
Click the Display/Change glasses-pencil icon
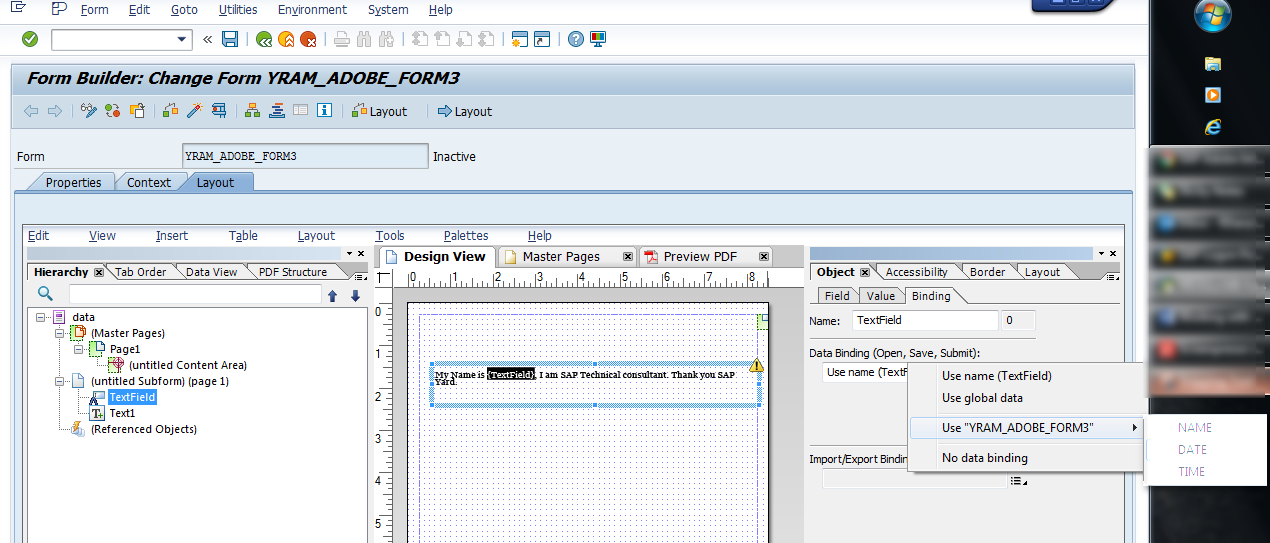[89, 111]
